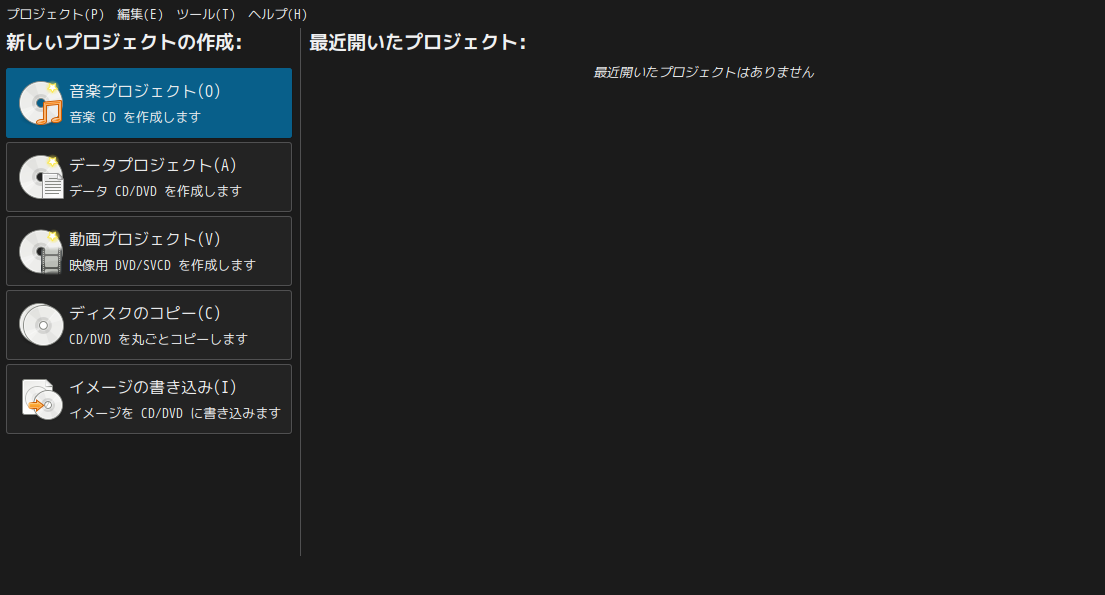Click the 最近開いたプロジェクトはありません message

pyautogui.click(x=703, y=72)
